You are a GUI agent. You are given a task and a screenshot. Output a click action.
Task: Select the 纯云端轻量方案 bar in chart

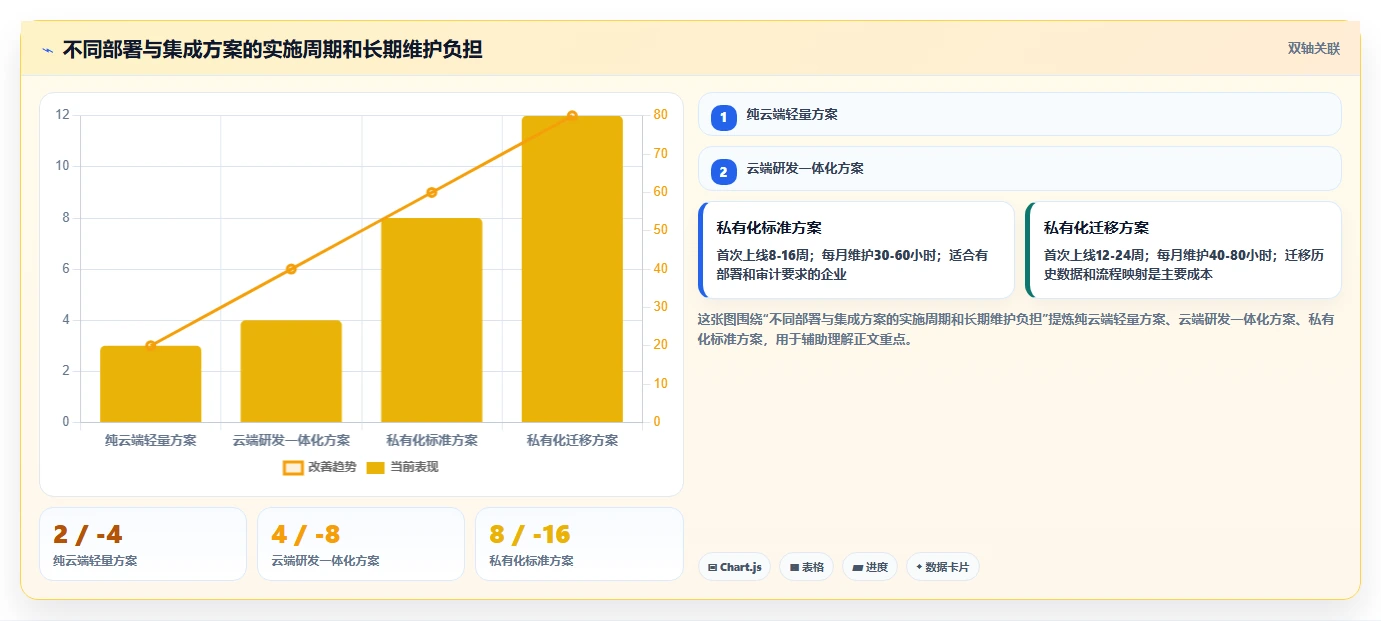(151, 384)
